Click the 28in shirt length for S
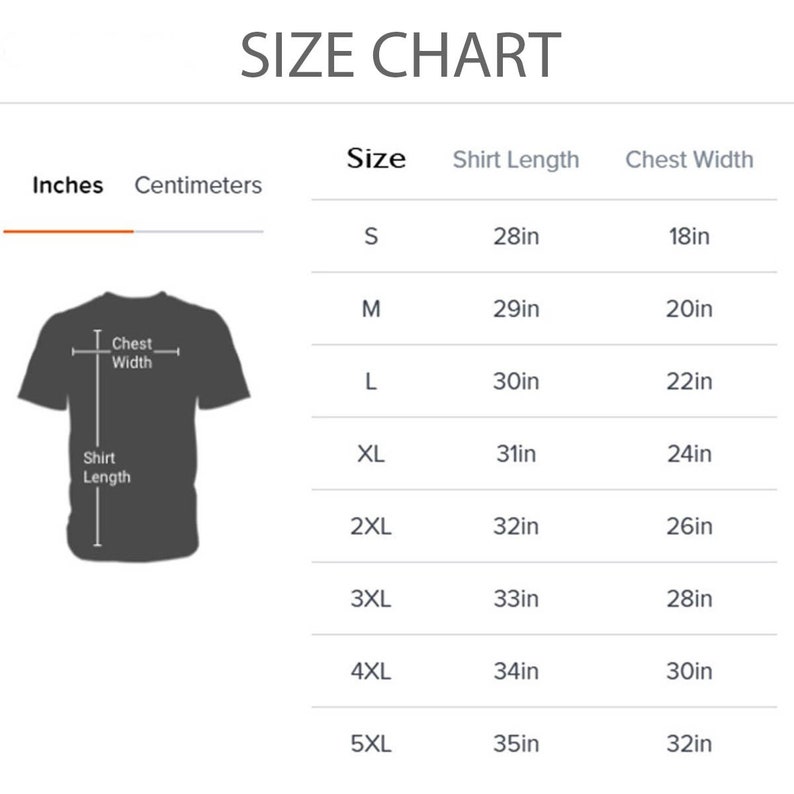 516,236
